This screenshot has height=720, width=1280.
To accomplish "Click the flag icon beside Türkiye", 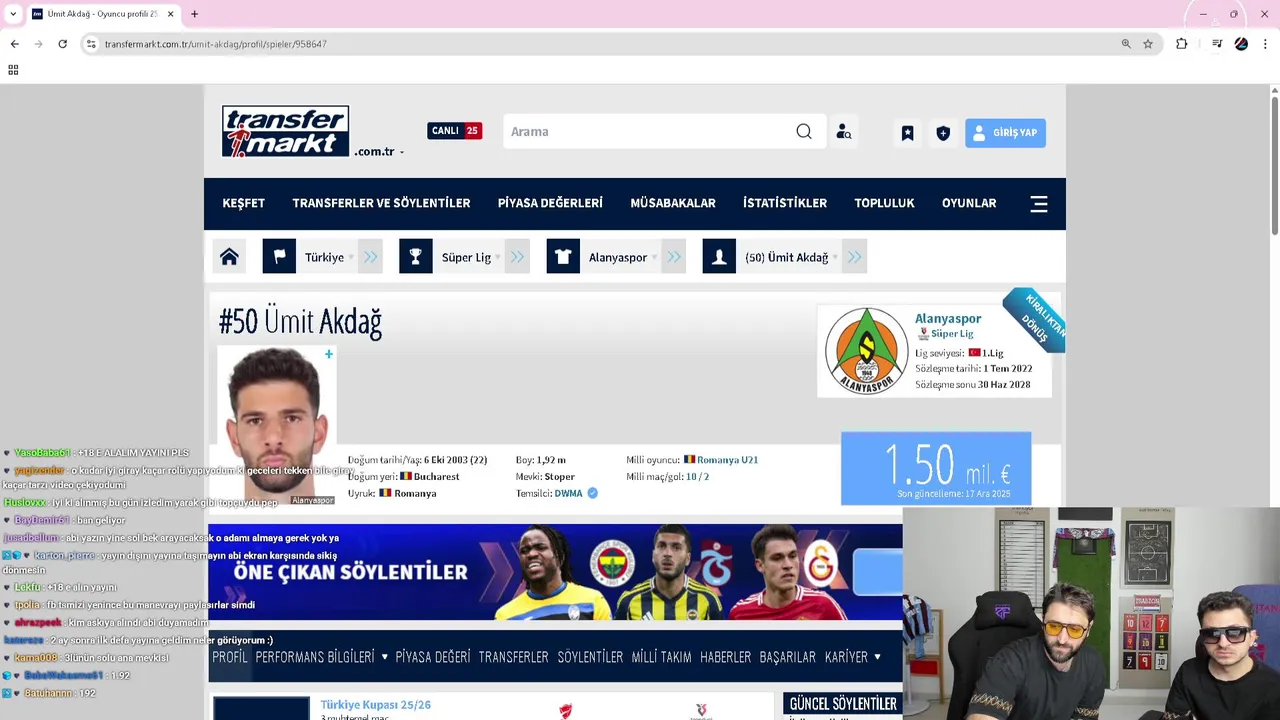I will (x=279, y=257).
